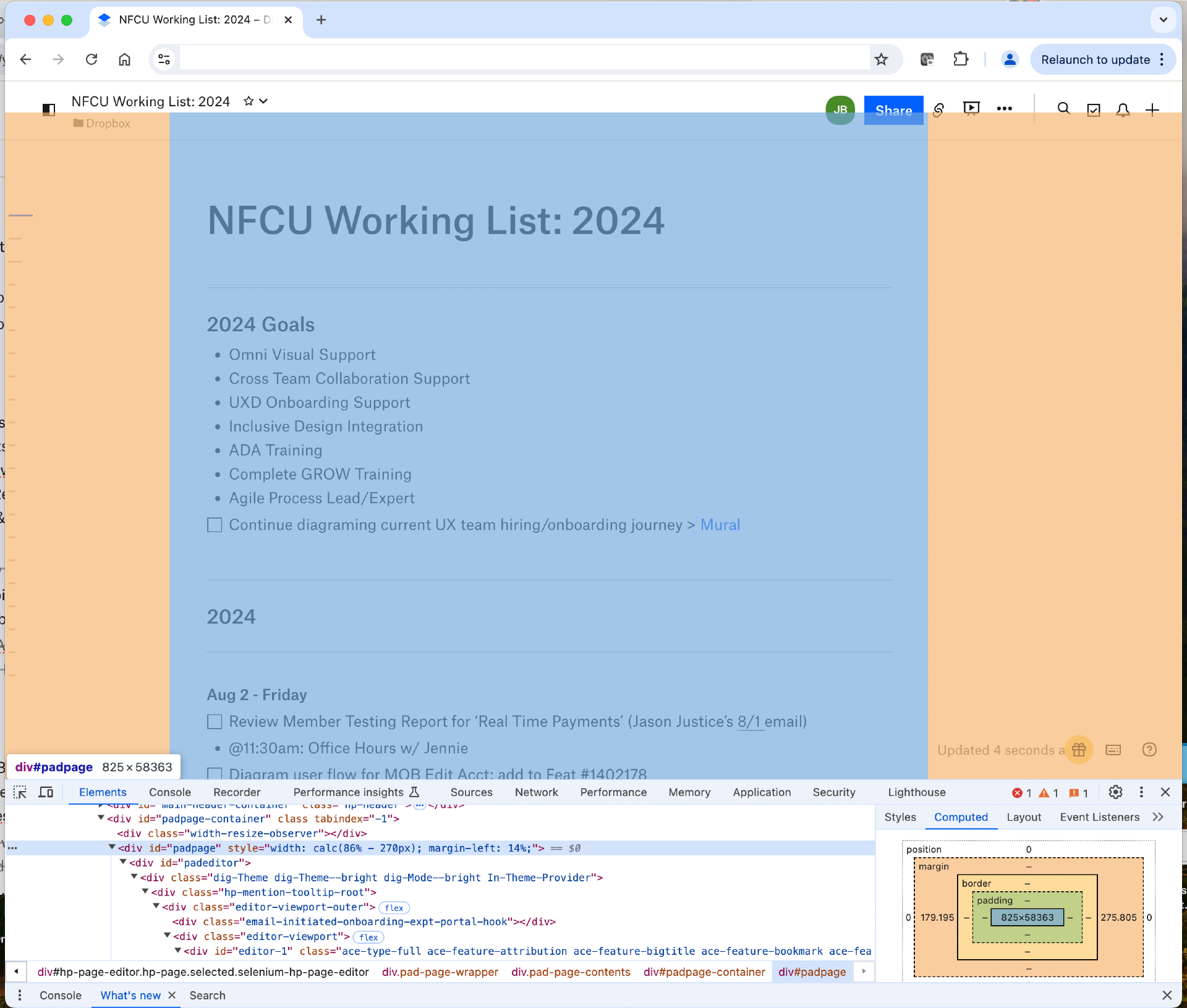1187x1008 pixels.
Task: Check the Diagram user flow for MOB task
Action: tap(215, 774)
